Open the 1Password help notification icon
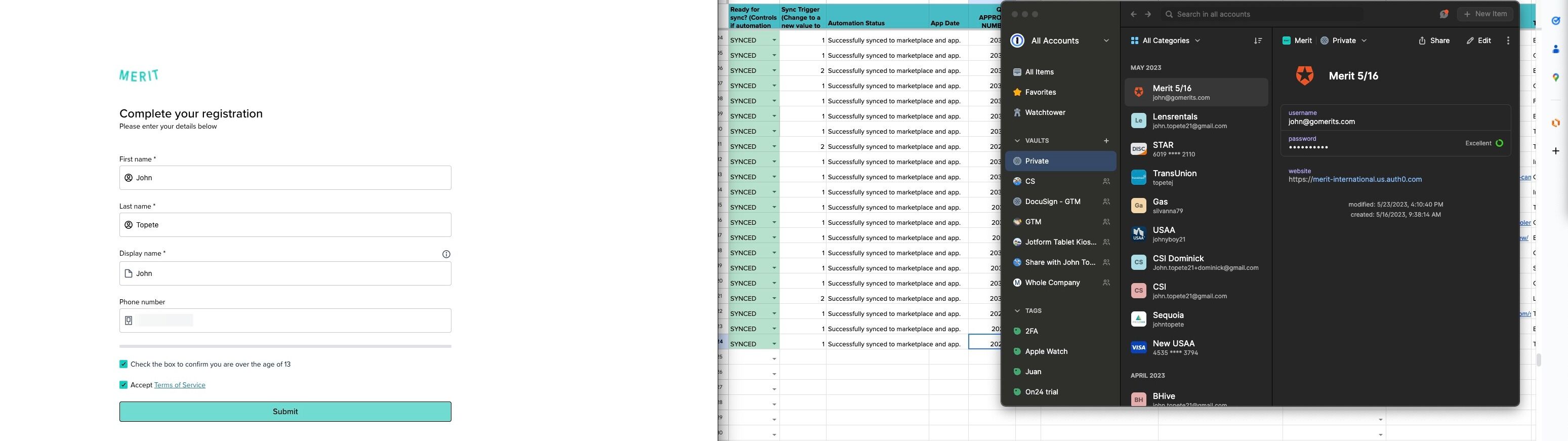 point(1444,14)
